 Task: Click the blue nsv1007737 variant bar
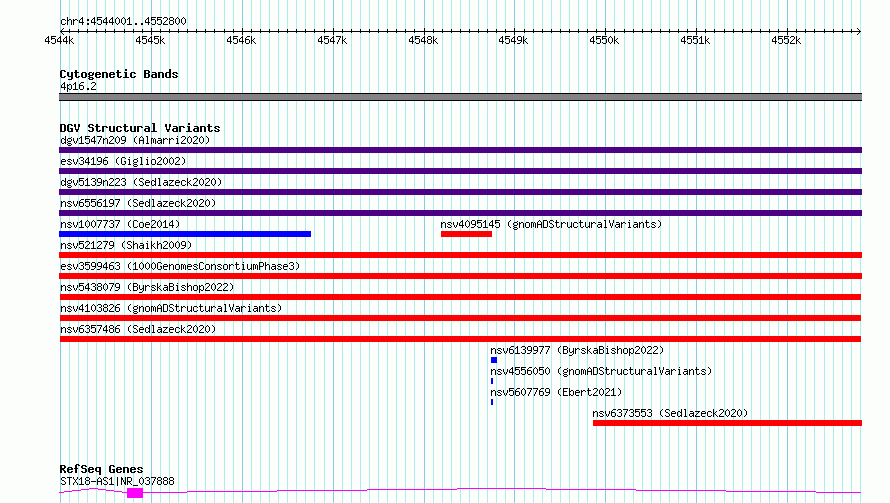(185, 234)
